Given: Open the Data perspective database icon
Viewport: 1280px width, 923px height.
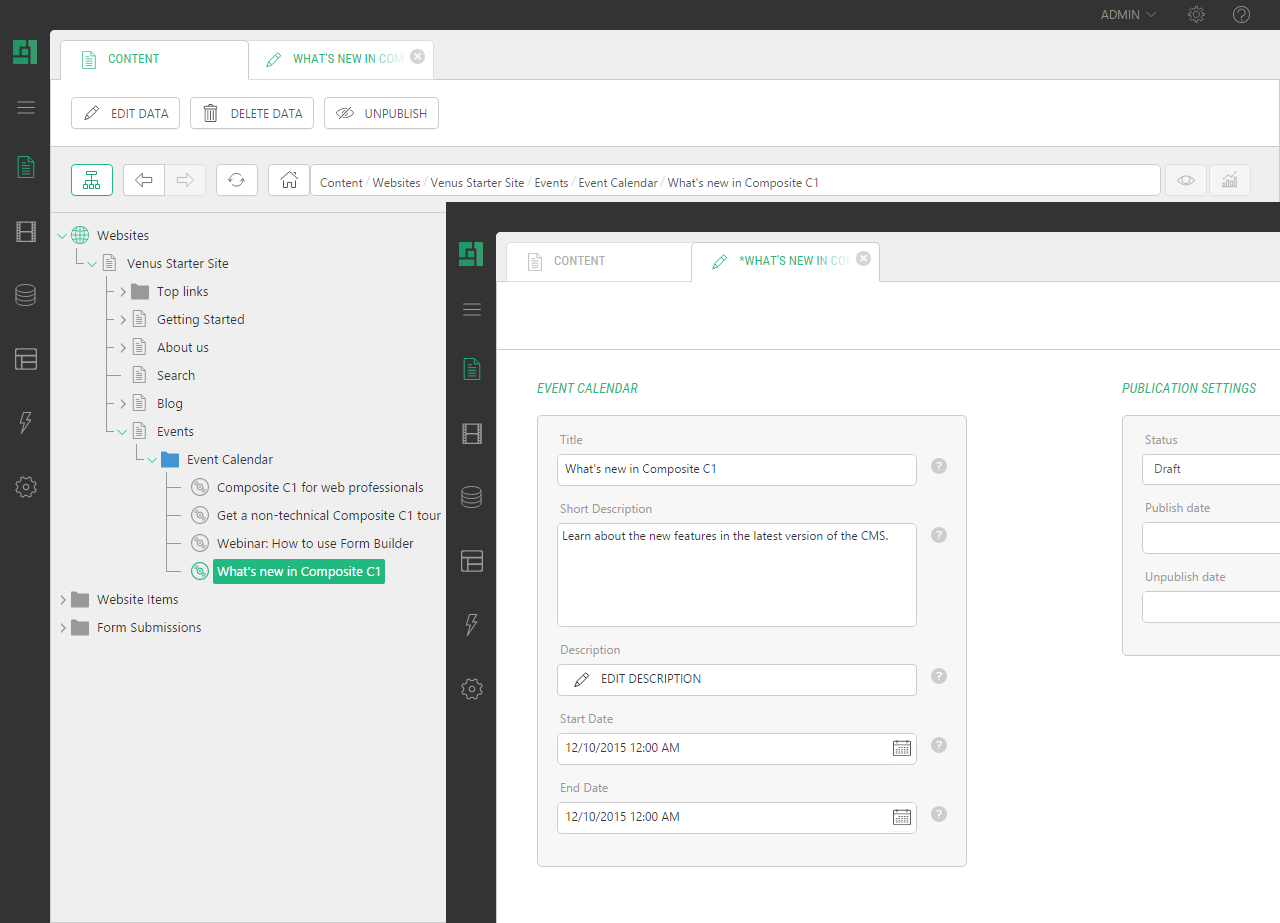Looking at the screenshot, I should pyautogui.click(x=26, y=295).
